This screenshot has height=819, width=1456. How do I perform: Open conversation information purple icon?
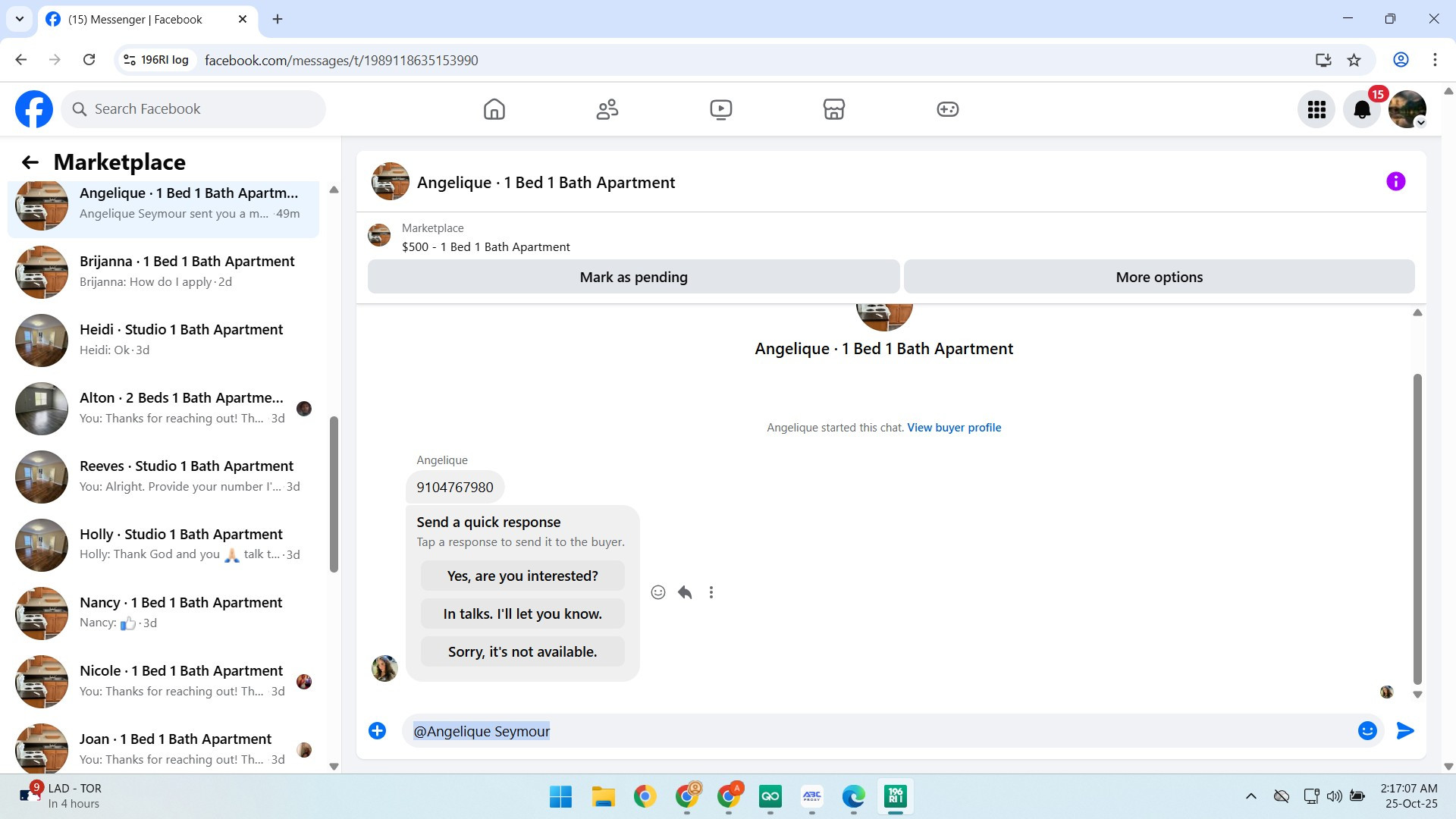click(x=1395, y=181)
